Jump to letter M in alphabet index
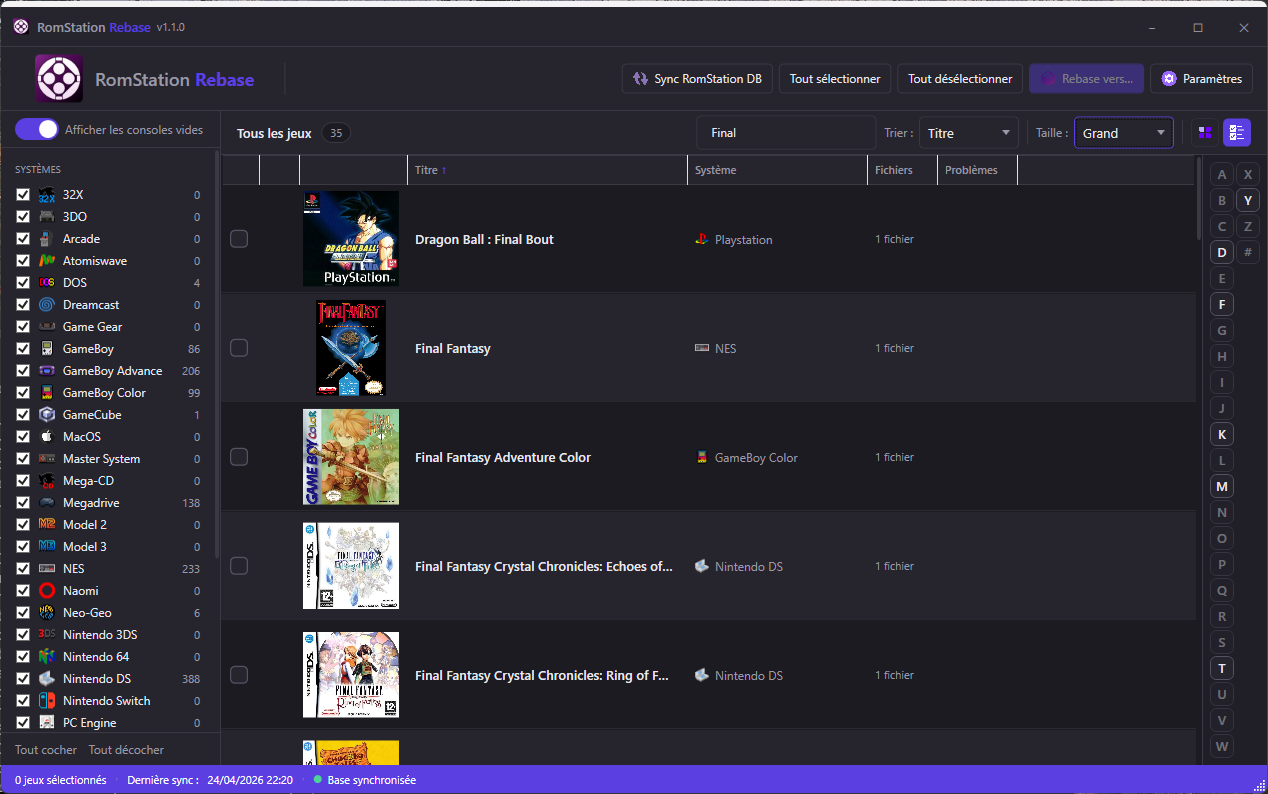 pyautogui.click(x=1221, y=486)
